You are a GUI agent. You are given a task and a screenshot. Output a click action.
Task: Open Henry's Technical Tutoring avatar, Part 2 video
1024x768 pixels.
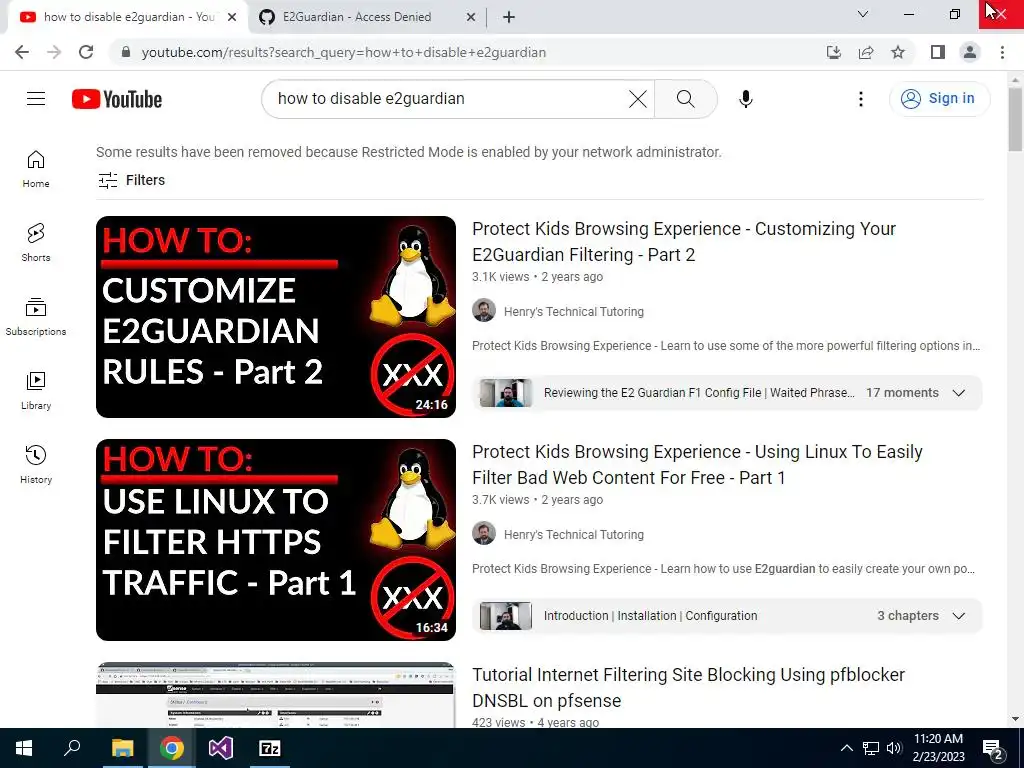[484, 311]
